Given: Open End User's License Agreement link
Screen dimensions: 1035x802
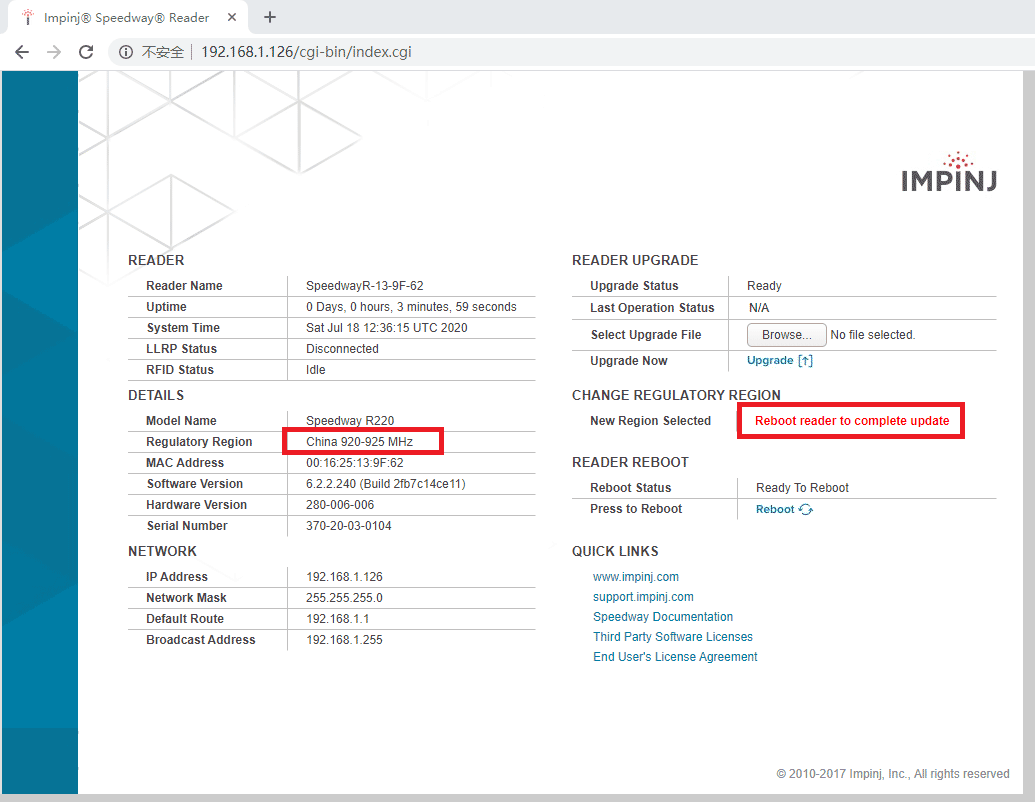Looking at the screenshot, I should click(x=675, y=657).
